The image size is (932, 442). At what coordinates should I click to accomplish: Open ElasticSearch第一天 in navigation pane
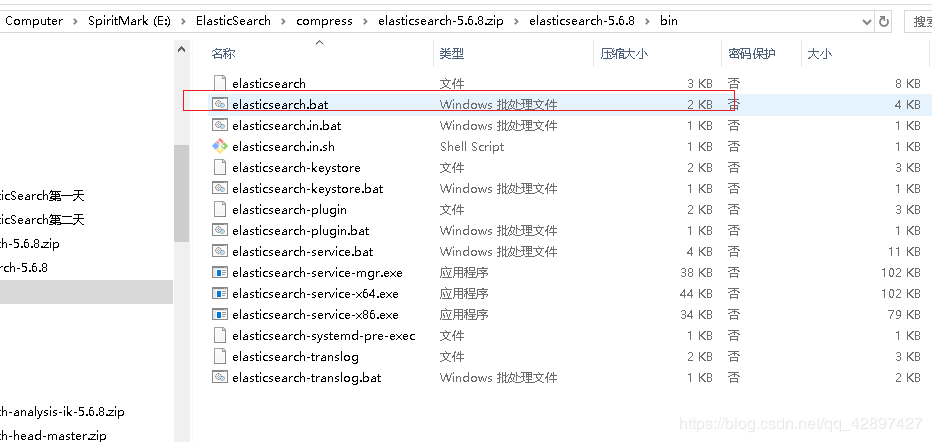click(x=42, y=195)
